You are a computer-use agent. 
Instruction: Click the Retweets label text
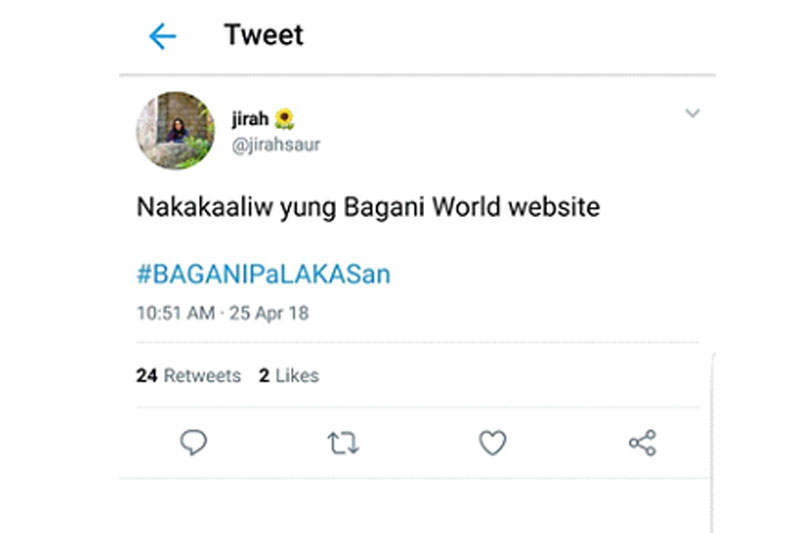(x=202, y=375)
